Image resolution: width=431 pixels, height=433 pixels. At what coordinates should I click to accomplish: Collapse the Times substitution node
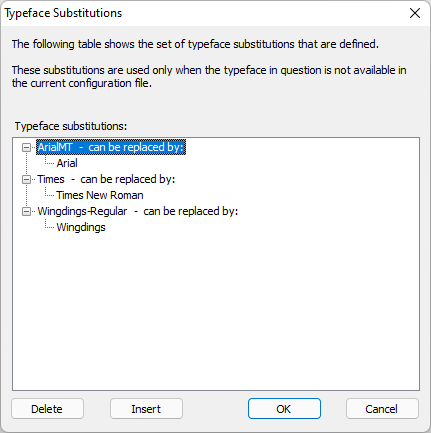pyautogui.click(x=26, y=179)
